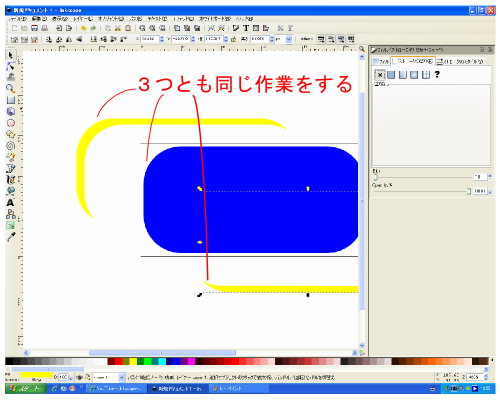Select the Tweak tool

pos(11,77)
